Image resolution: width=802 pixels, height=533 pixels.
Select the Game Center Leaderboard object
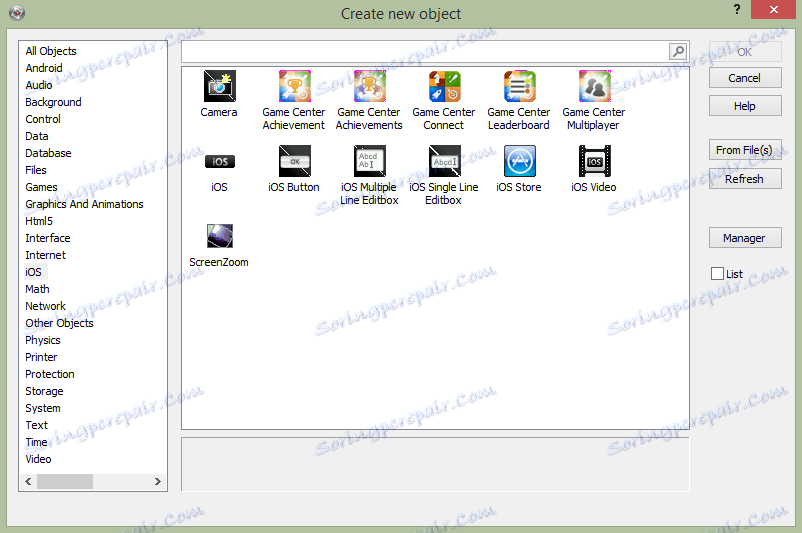519,86
